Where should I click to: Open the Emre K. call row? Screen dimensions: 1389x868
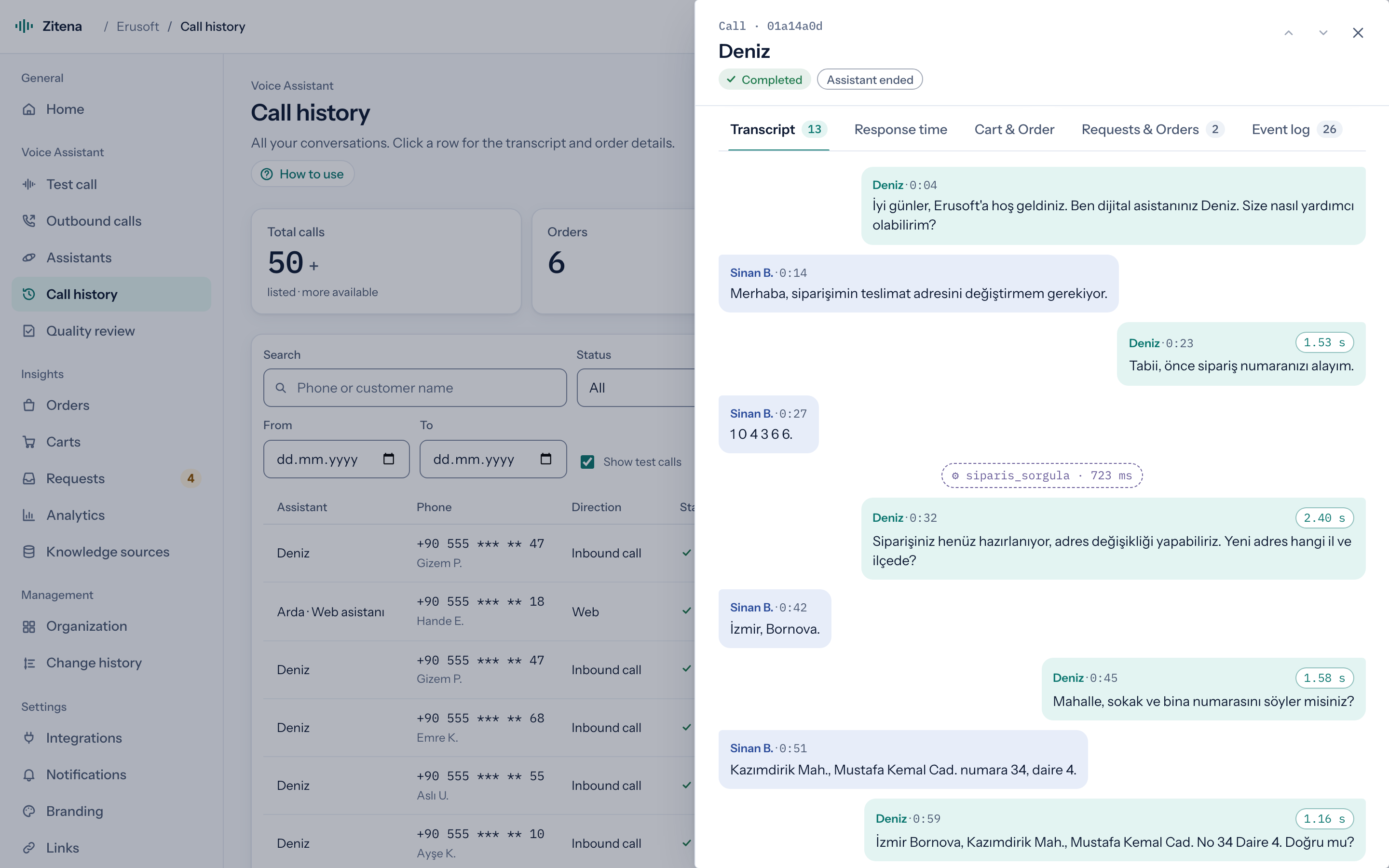pos(479,727)
